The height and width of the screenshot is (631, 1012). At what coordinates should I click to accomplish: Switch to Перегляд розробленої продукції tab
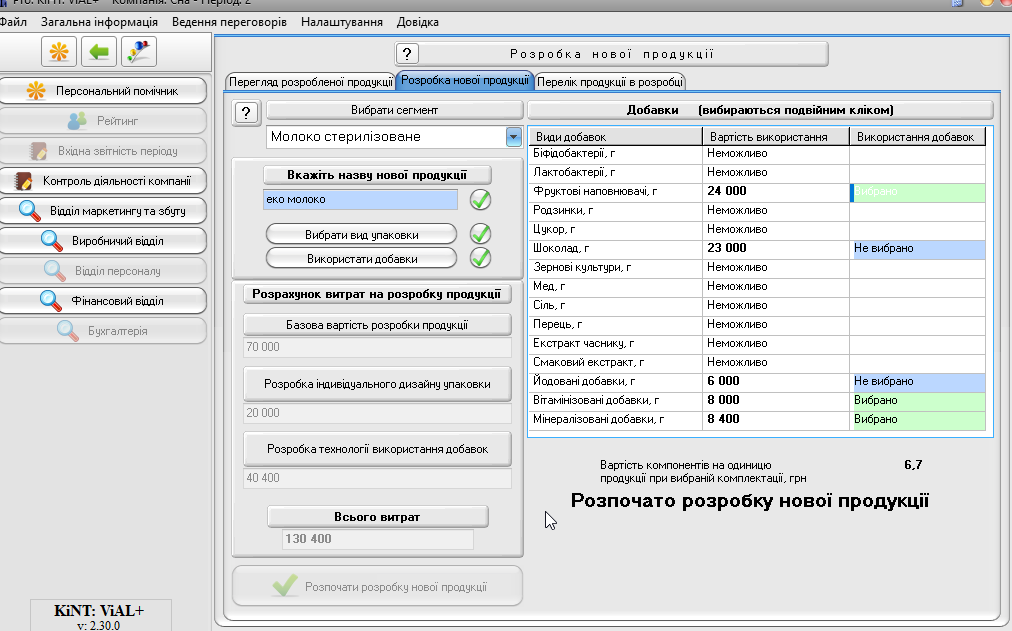click(310, 82)
